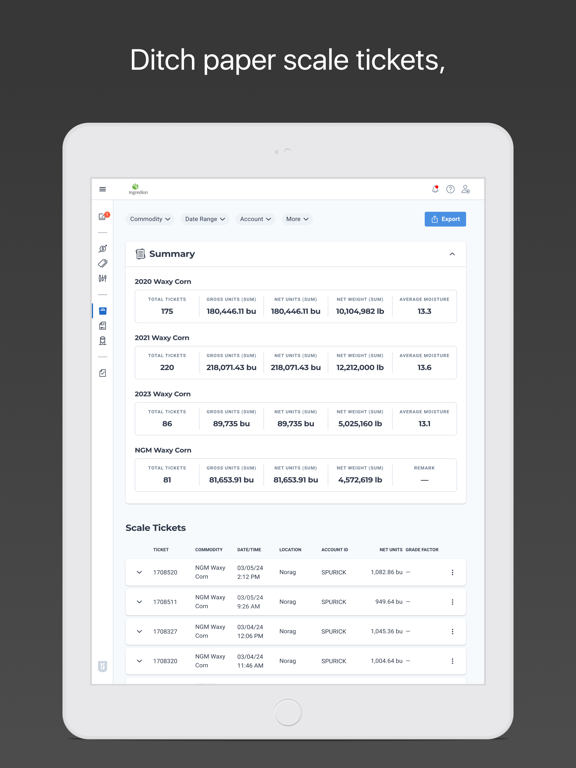Click the Ingredion logo
576x768 pixels.
pyautogui.click(x=138, y=189)
